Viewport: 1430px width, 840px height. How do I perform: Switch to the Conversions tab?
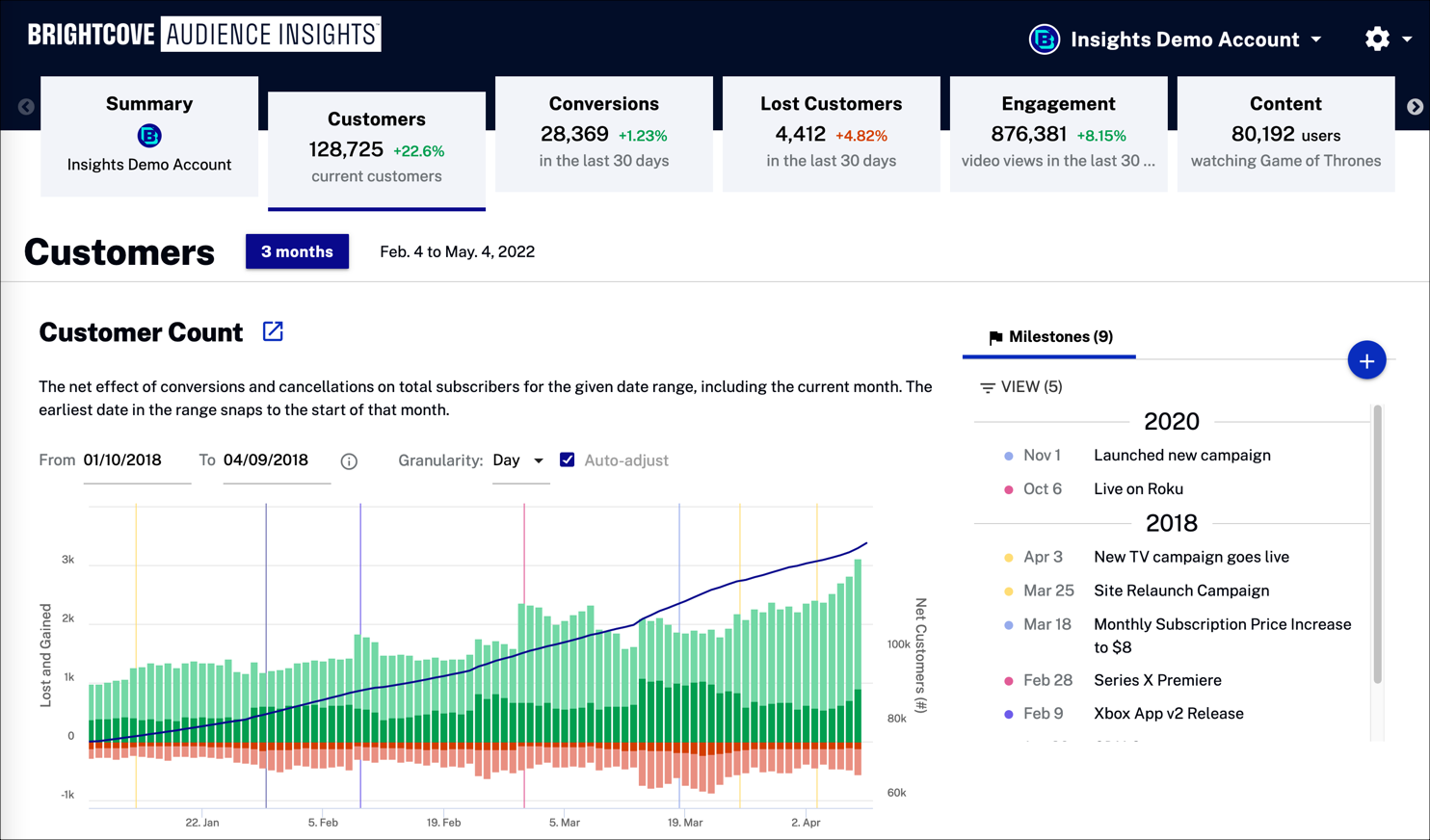point(603,133)
